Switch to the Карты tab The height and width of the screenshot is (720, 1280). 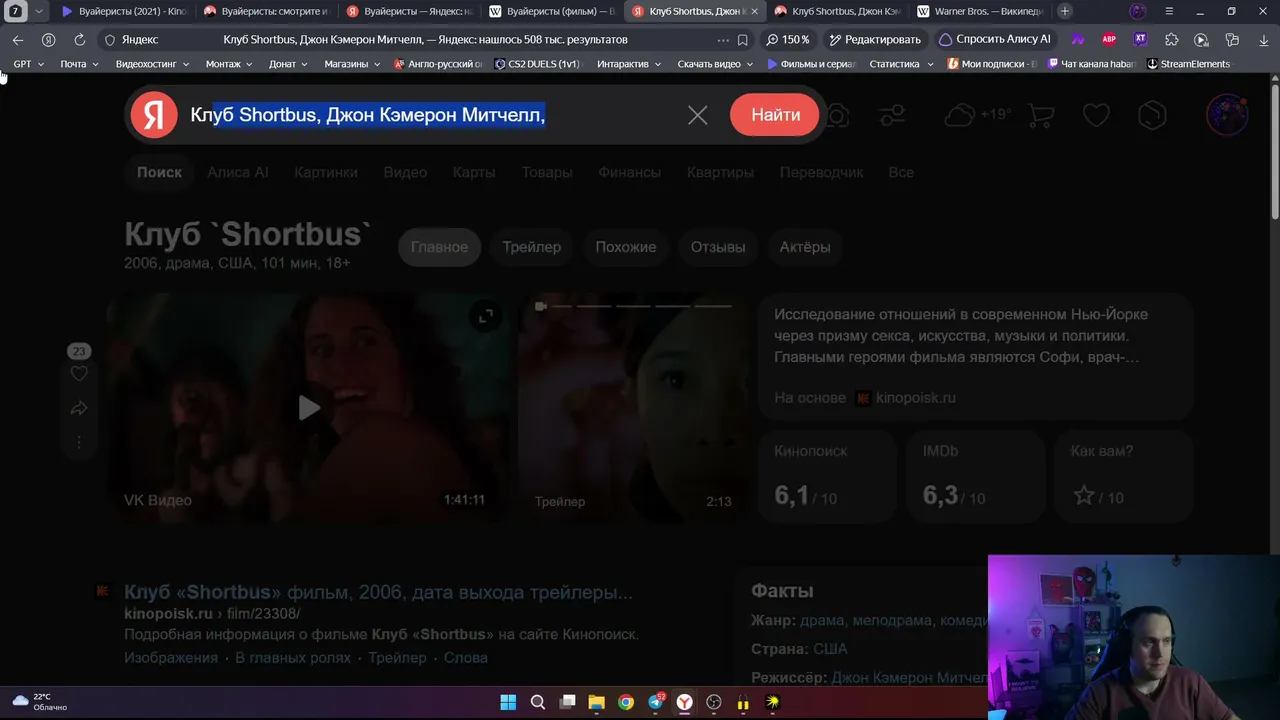[474, 172]
